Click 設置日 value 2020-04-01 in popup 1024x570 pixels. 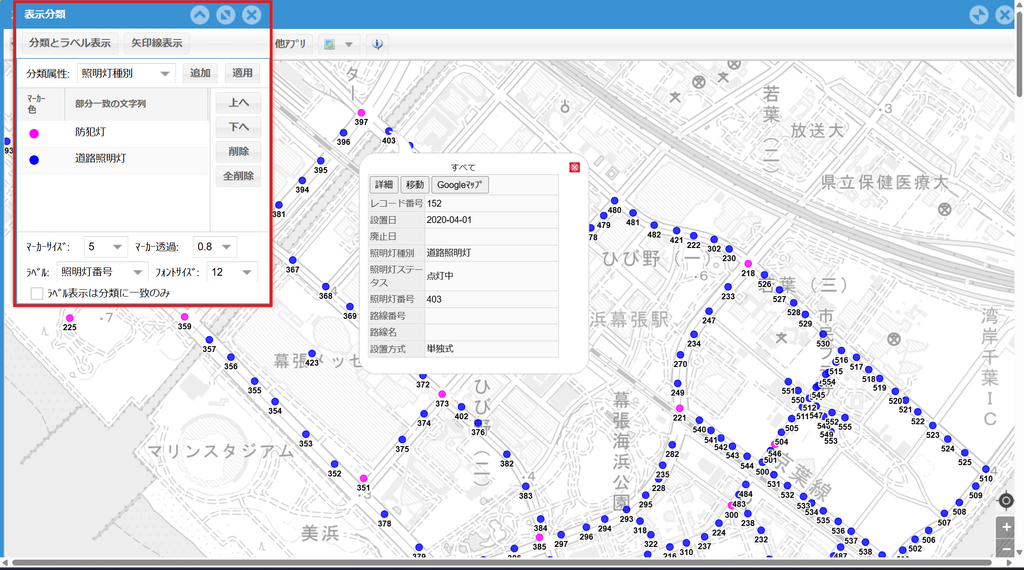pyautogui.click(x=449, y=220)
